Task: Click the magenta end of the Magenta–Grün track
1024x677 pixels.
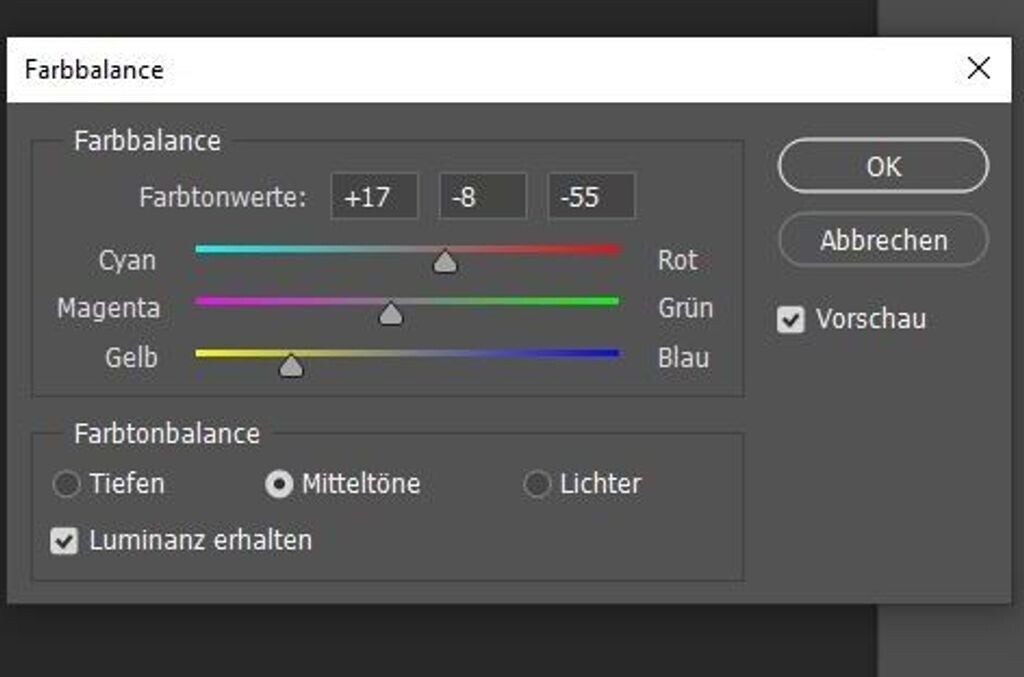Action: tap(203, 300)
